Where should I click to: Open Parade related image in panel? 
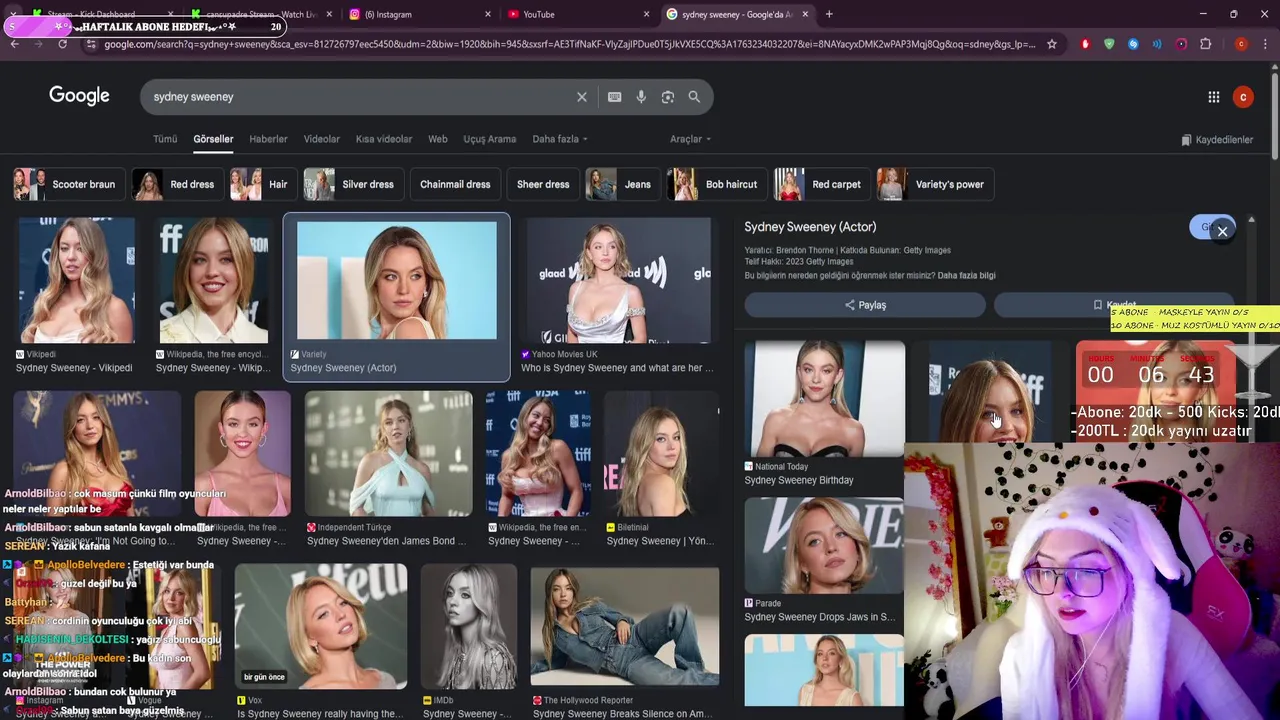click(824, 546)
